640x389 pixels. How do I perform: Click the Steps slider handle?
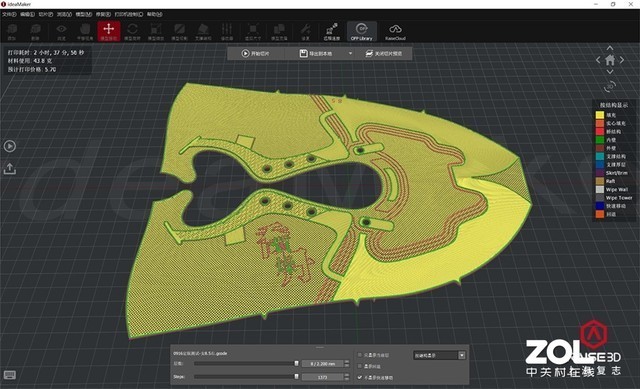pyautogui.click(x=296, y=377)
